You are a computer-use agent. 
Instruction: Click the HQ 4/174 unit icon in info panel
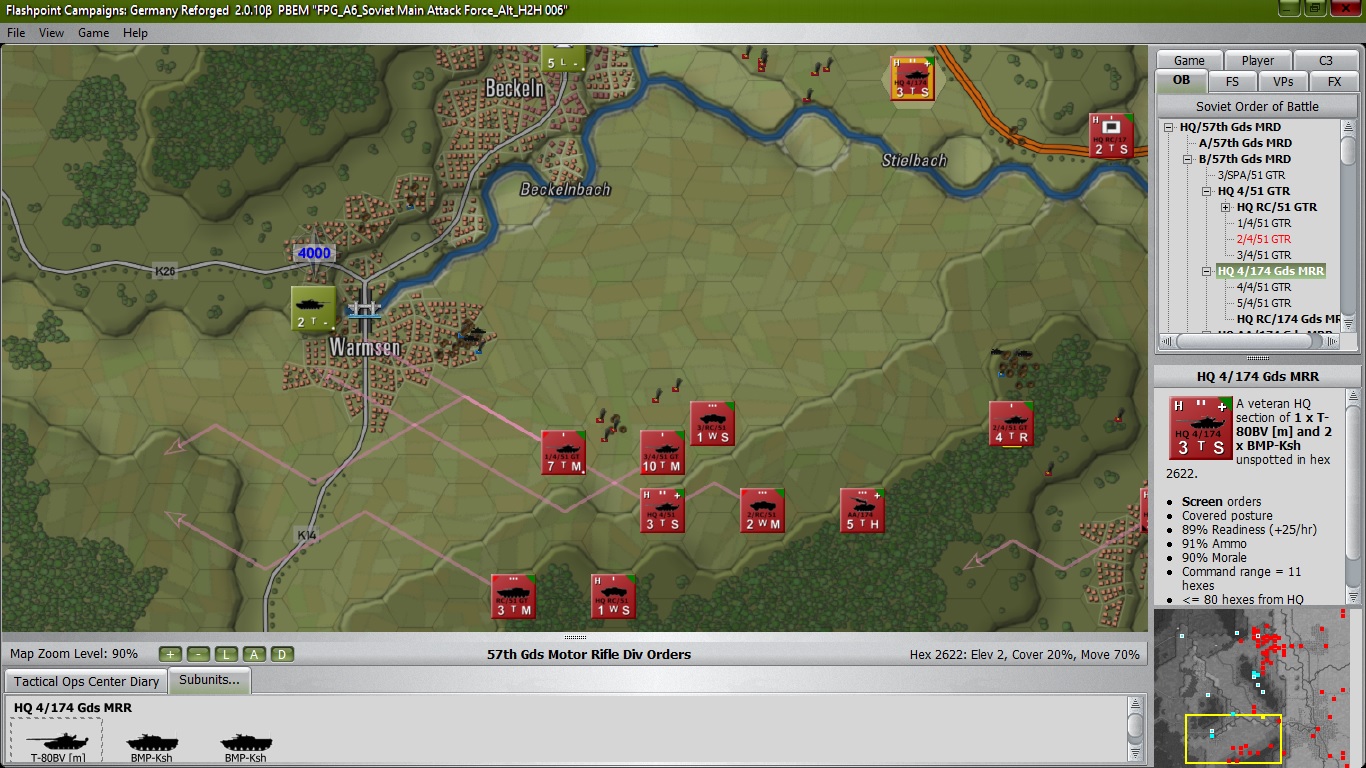click(1201, 427)
